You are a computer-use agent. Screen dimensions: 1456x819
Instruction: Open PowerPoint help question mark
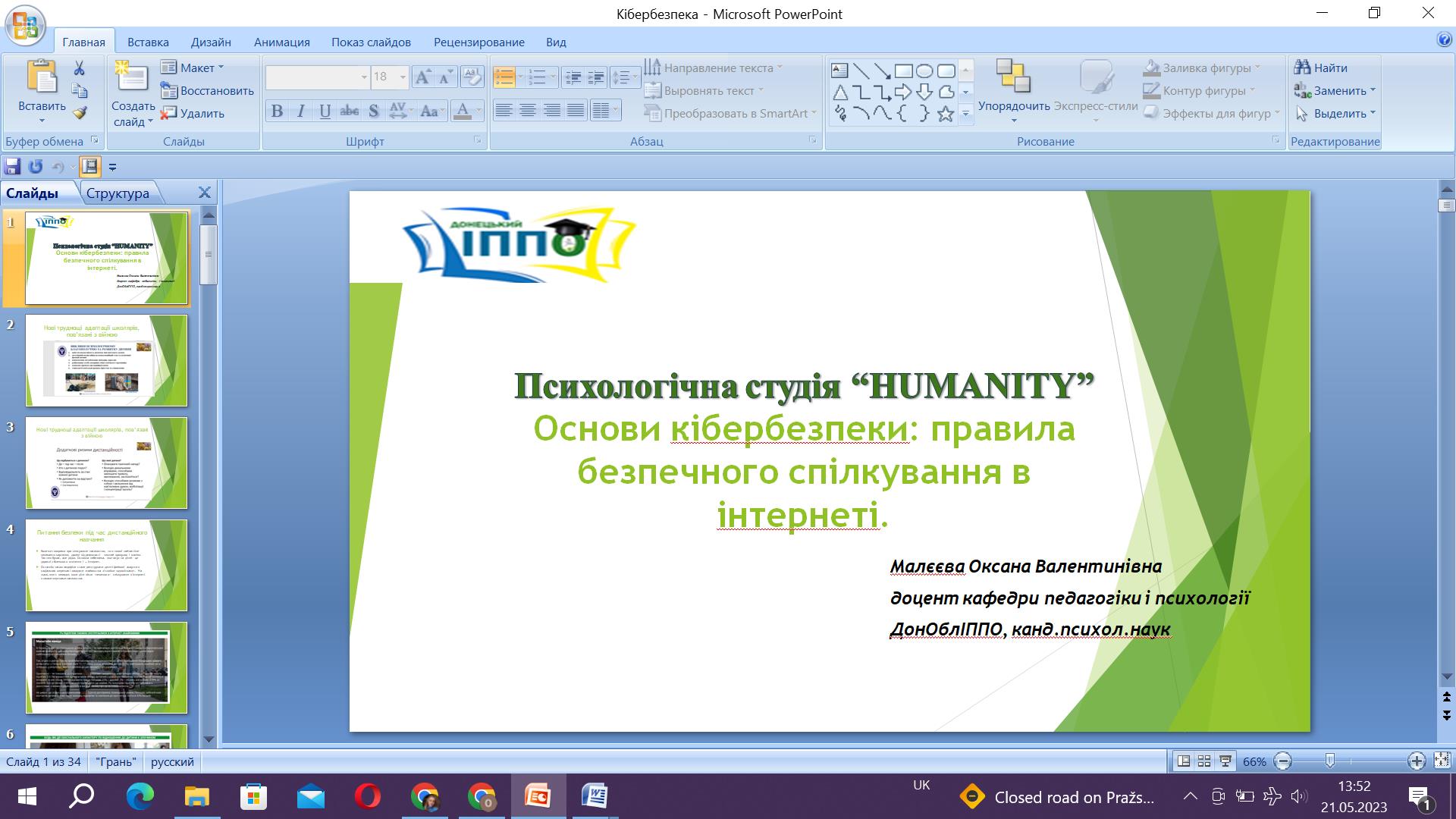pos(1444,41)
